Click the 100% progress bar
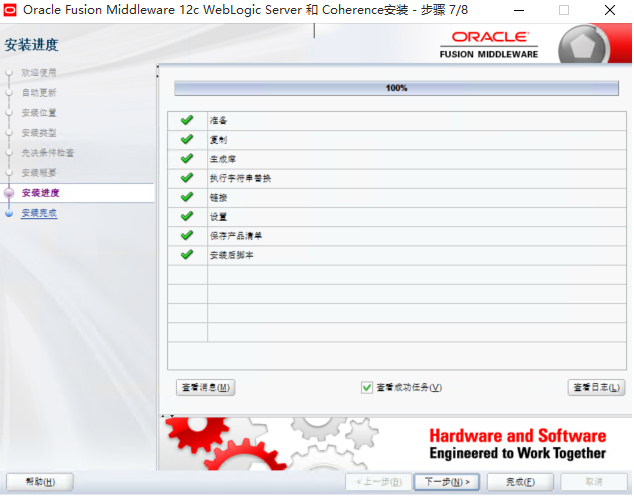The height and width of the screenshot is (496, 634). [396, 88]
